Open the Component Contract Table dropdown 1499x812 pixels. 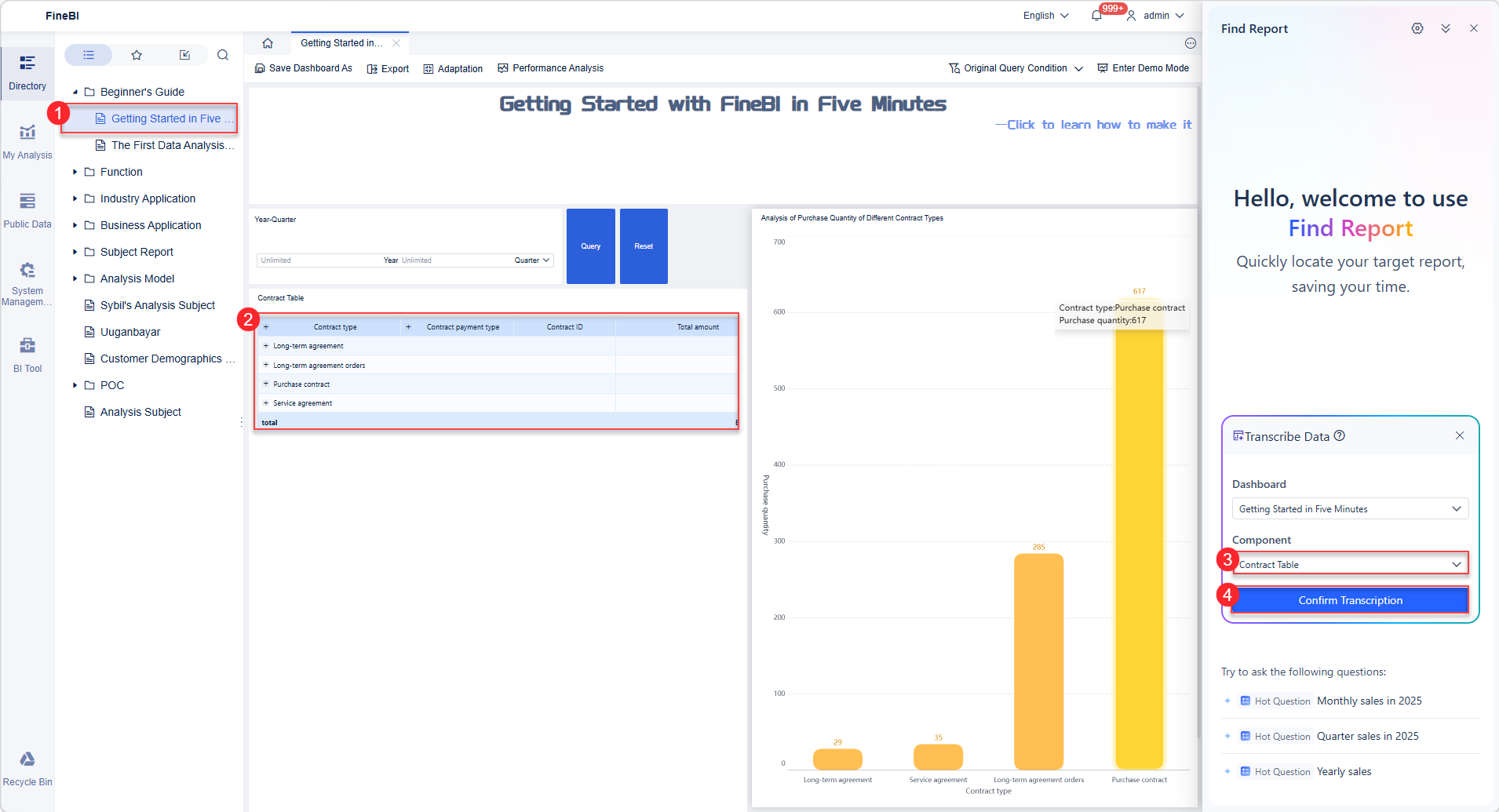1350,564
